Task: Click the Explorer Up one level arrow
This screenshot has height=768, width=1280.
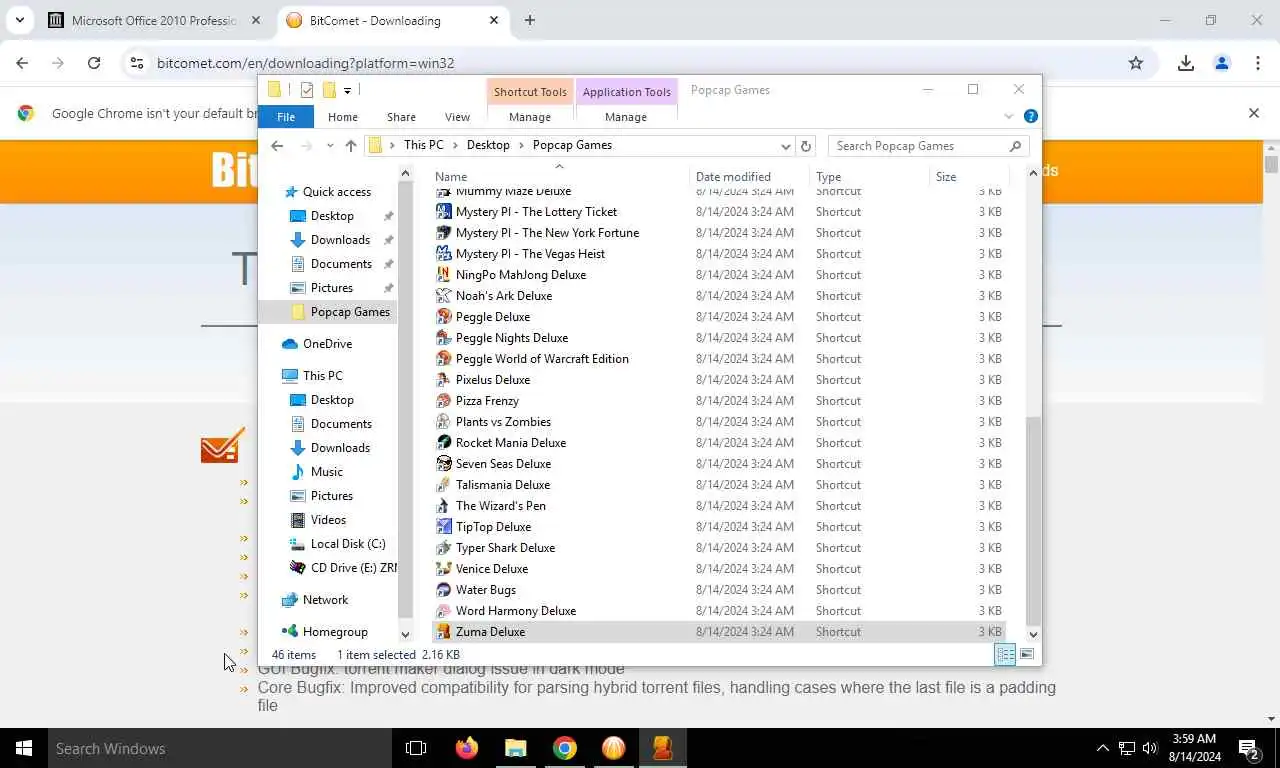Action: point(350,146)
